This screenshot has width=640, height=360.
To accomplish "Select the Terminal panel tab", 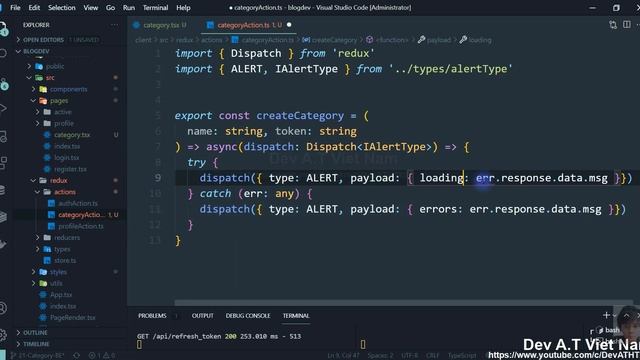I will (296, 316).
